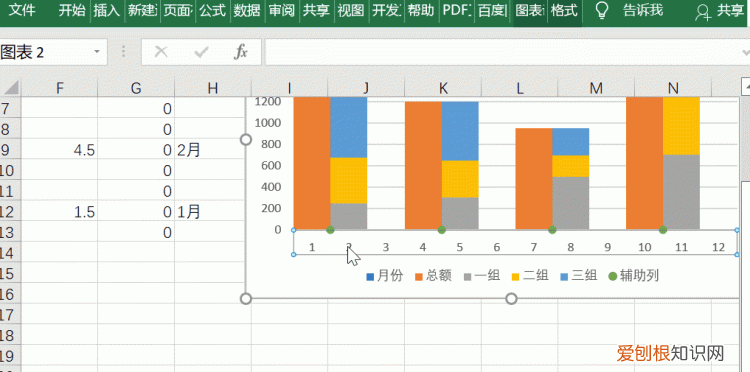
Task: Click the green marker under first bar group
Action: click(331, 230)
